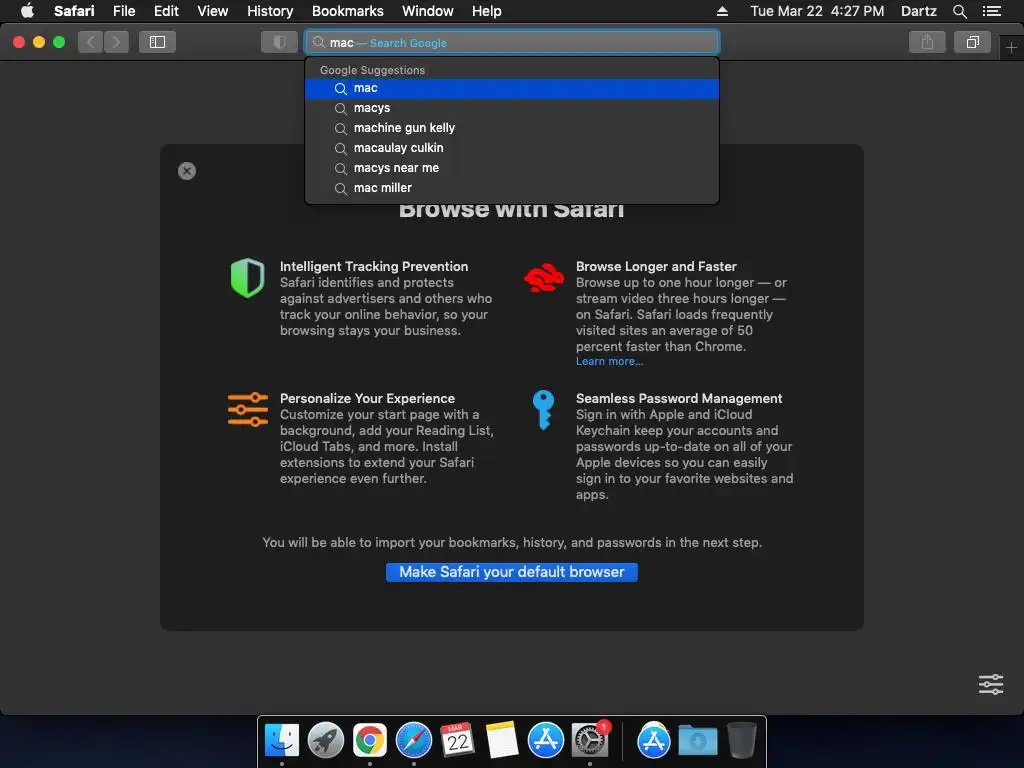Show the Safari sidebar
This screenshot has width=1024, height=768.
pyautogui.click(x=157, y=42)
